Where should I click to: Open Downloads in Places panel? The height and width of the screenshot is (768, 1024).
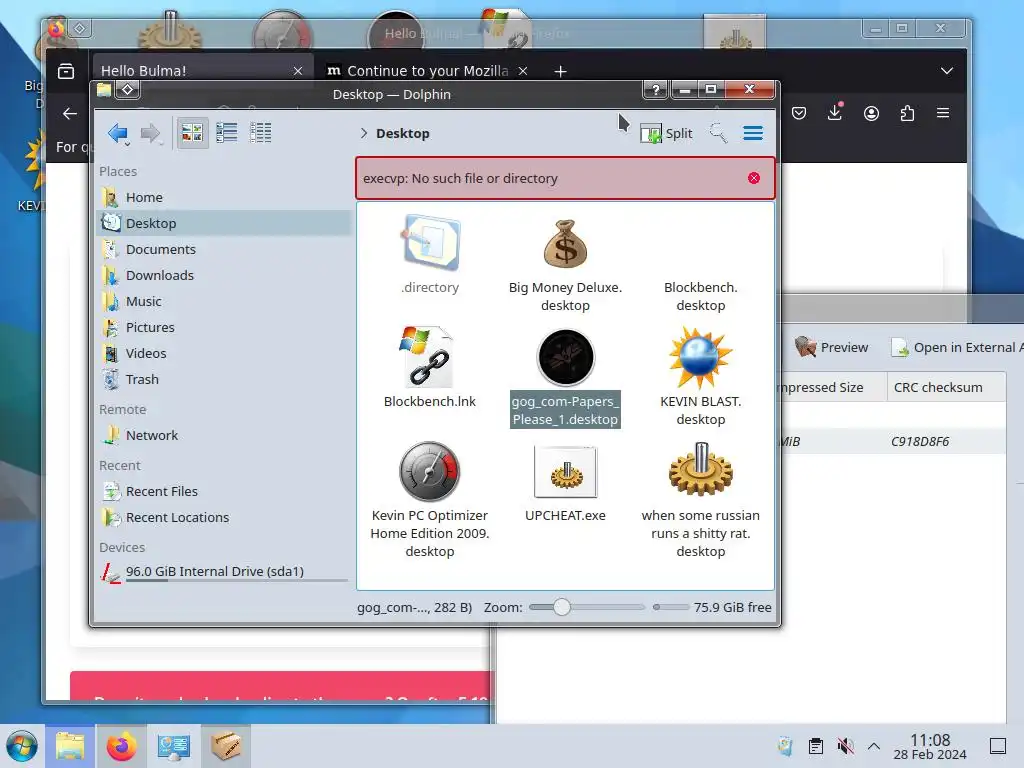pyautogui.click(x=224, y=276)
